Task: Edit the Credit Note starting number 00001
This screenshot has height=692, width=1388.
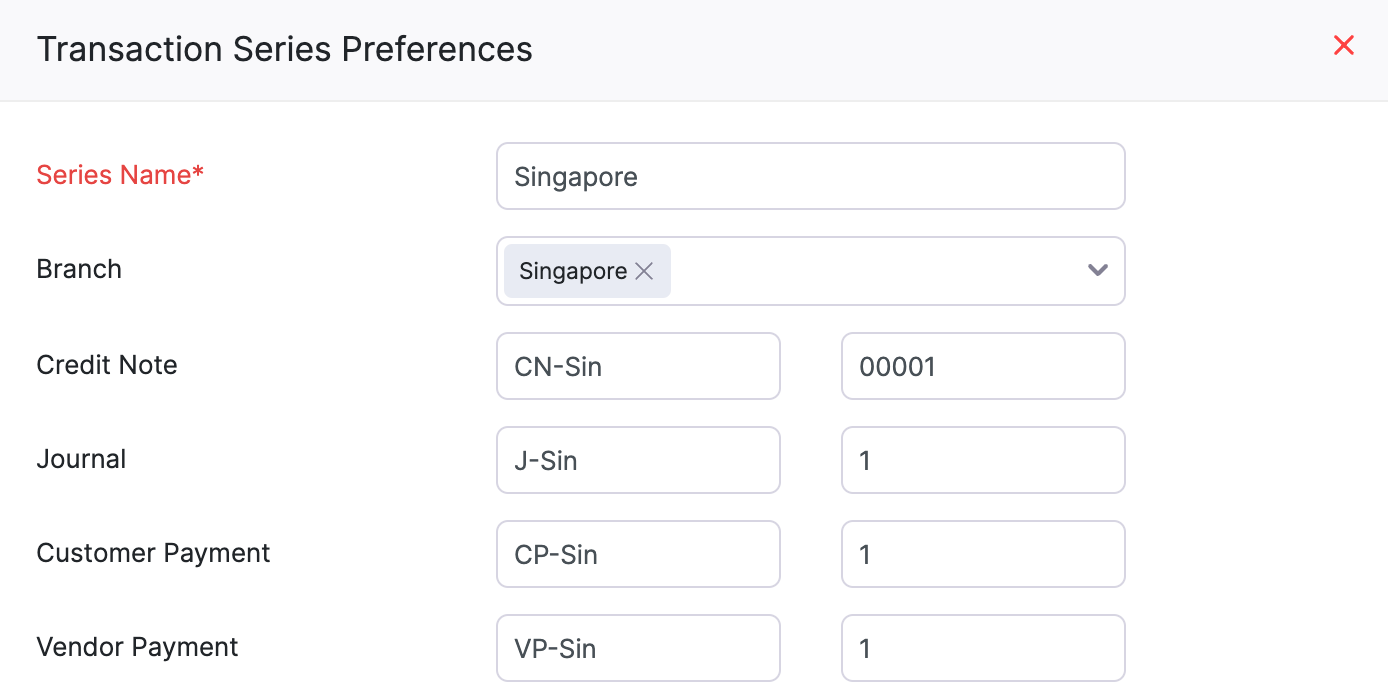Action: pos(982,366)
